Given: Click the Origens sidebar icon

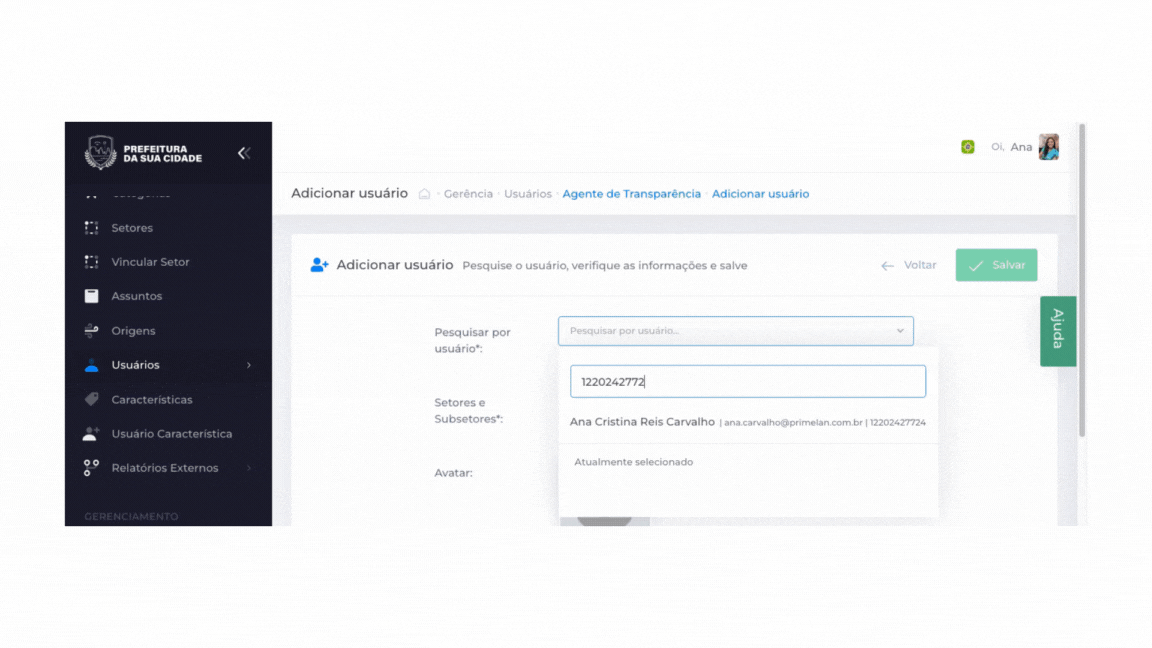Looking at the screenshot, I should click(x=91, y=331).
